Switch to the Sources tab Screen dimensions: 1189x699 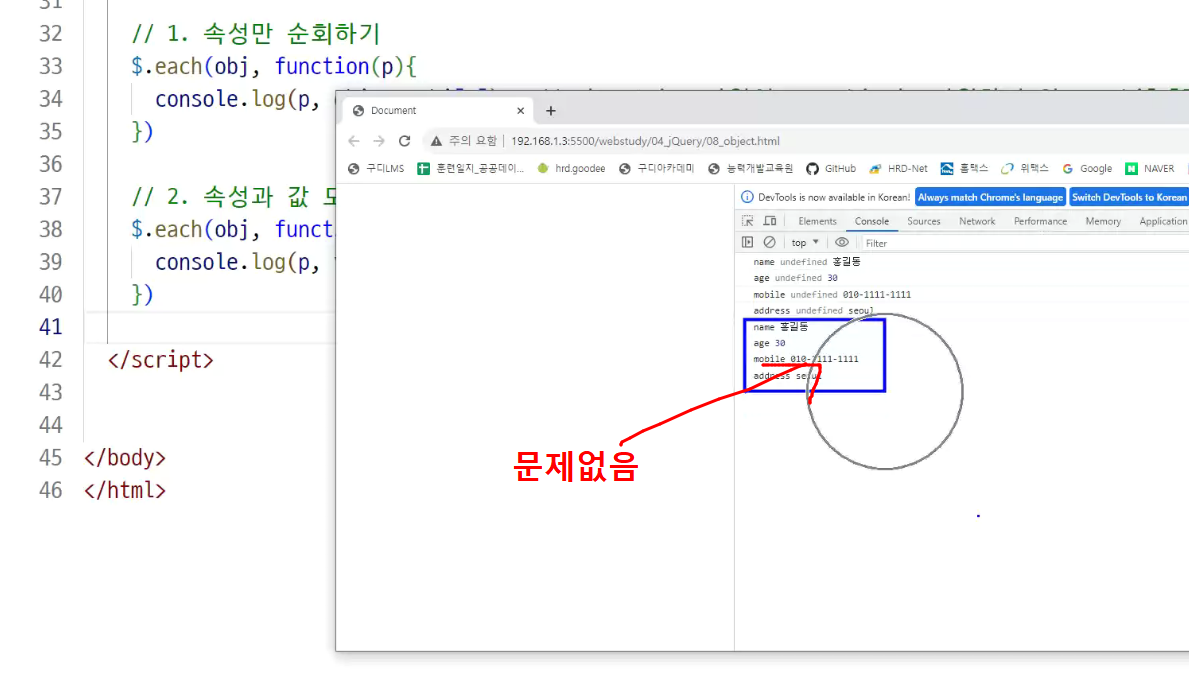tap(924, 221)
